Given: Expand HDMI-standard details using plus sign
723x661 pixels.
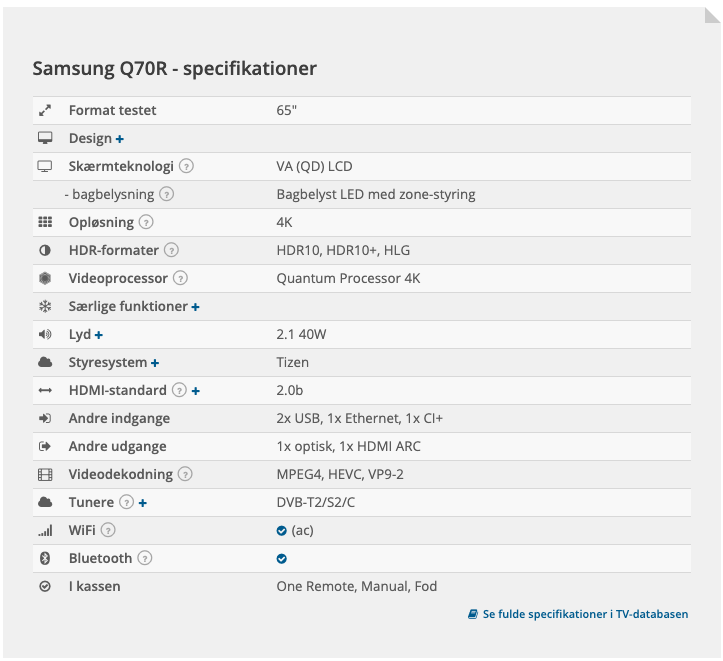Looking at the screenshot, I should point(195,390).
